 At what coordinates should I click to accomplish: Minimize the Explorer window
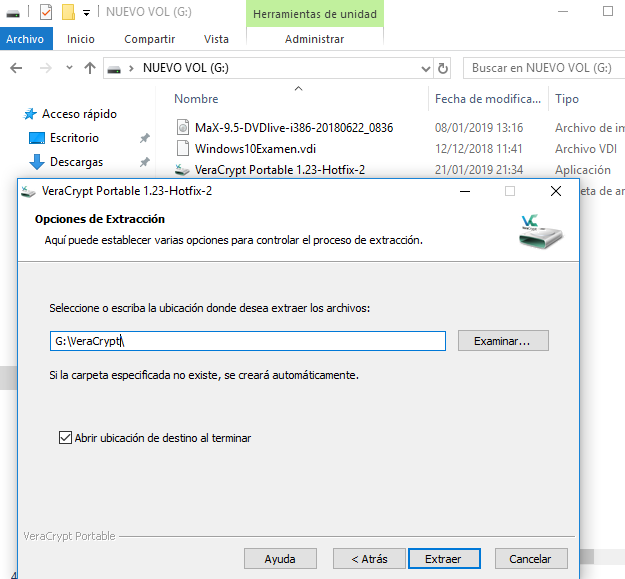click(563, 12)
